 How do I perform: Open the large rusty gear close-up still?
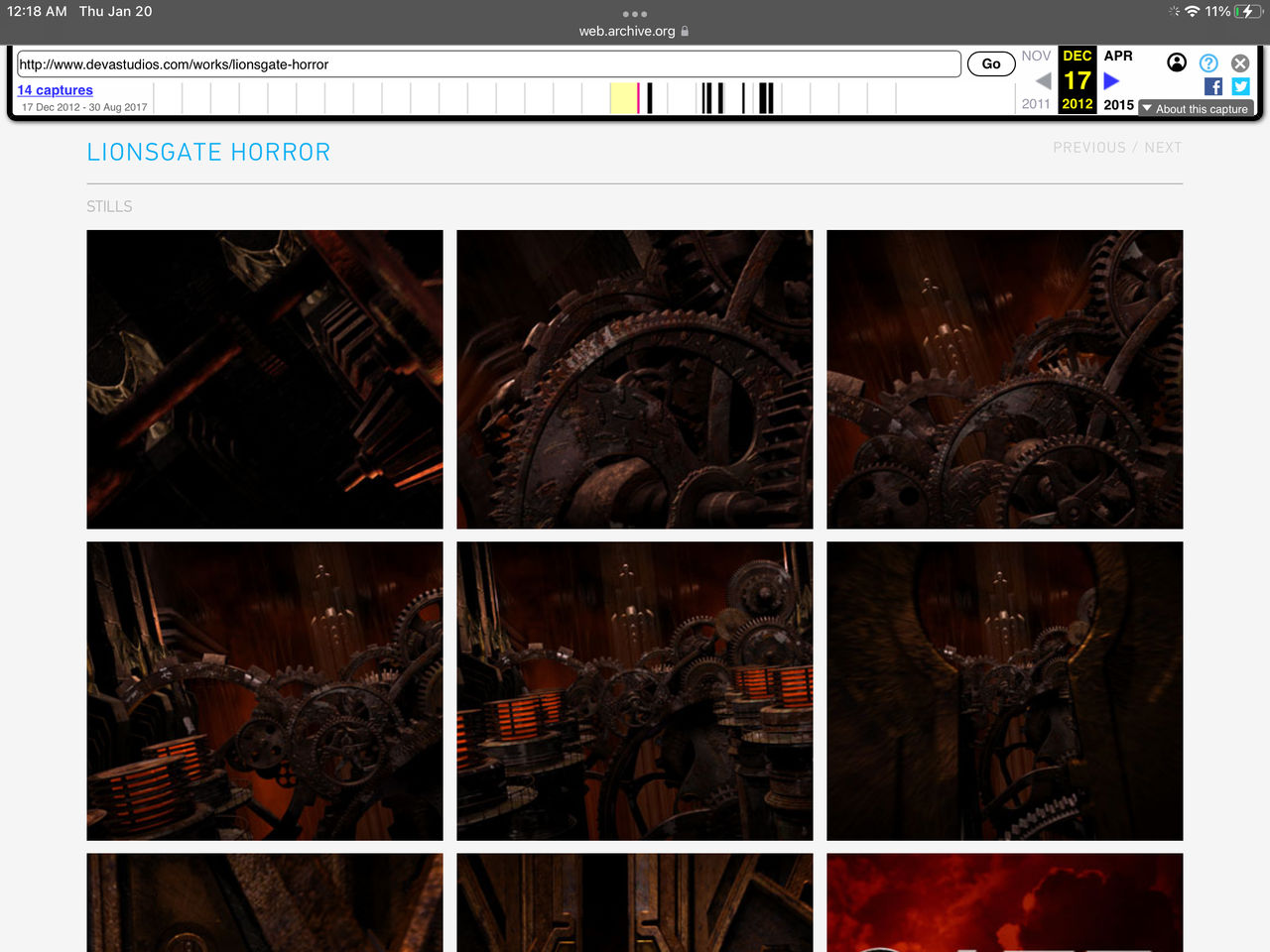click(x=635, y=380)
